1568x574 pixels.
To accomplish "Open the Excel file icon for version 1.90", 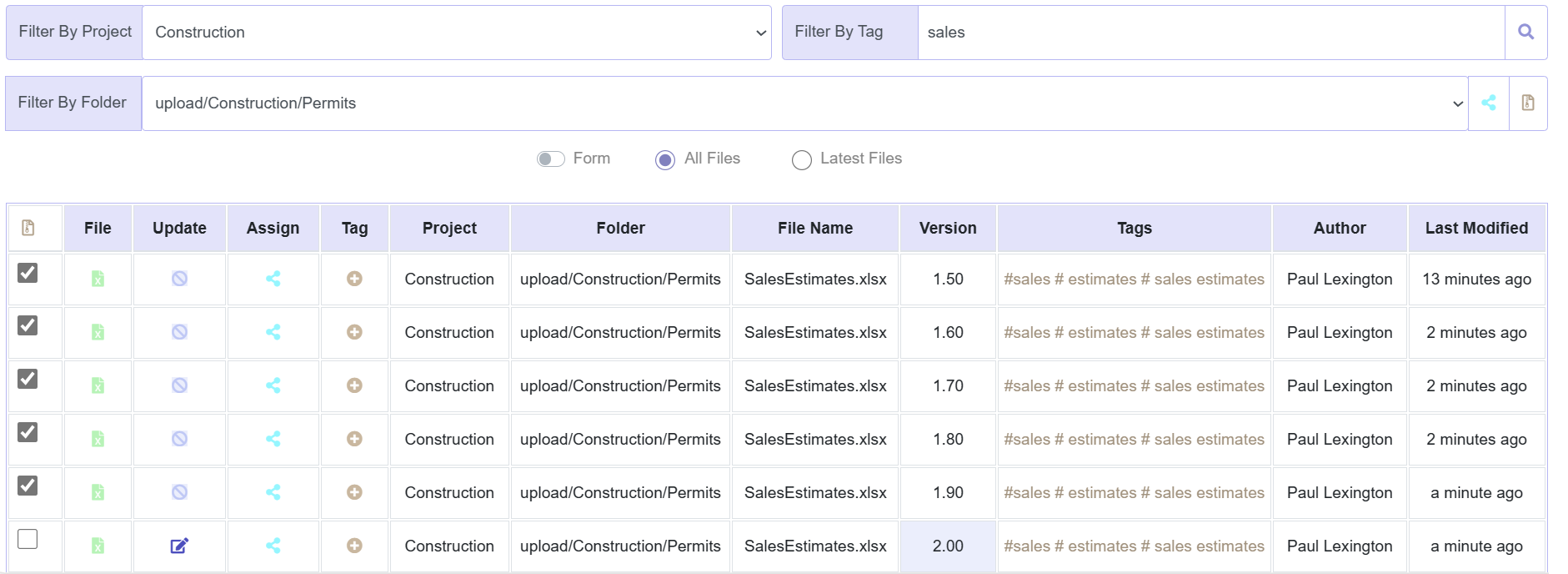I will (x=98, y=492).
